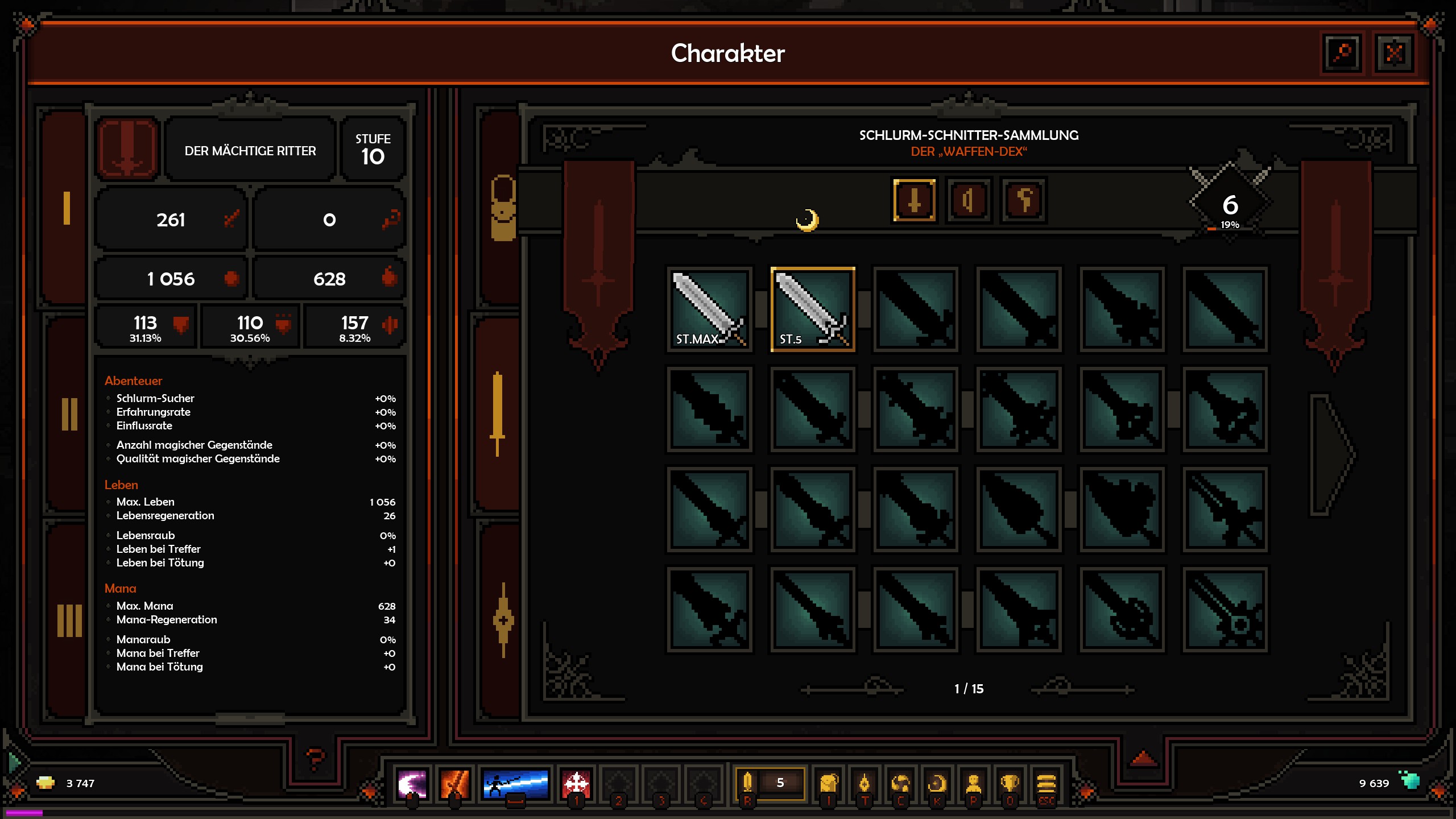Open the backpack tab in side panel
This screenshot has height=819, width=1456.
pyautogui.click(x=503, y=208)
